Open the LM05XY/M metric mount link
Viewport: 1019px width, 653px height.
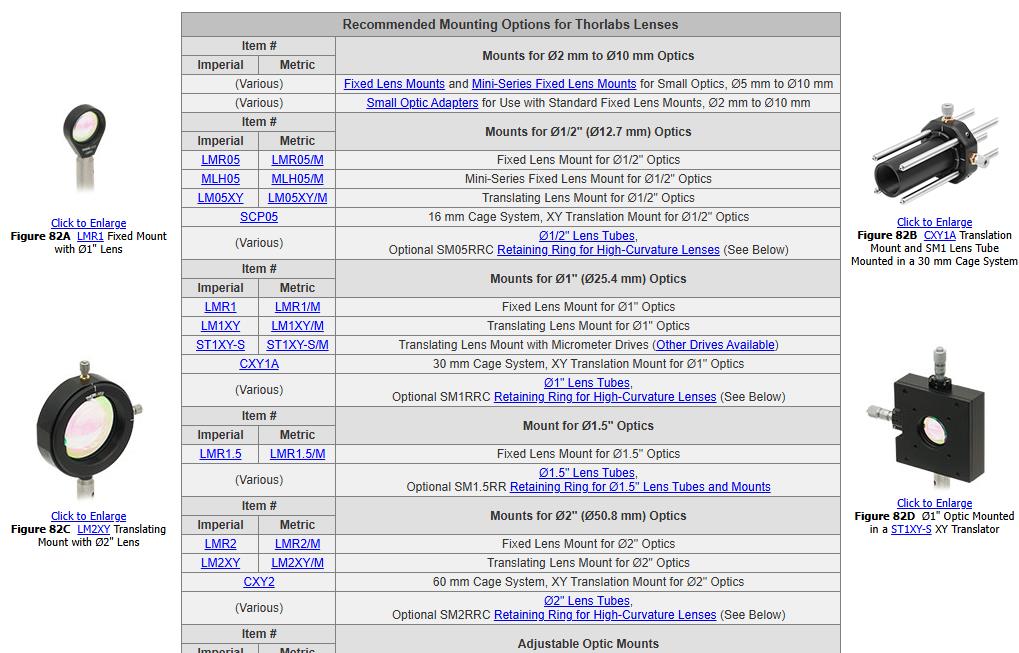pos(298,198)
